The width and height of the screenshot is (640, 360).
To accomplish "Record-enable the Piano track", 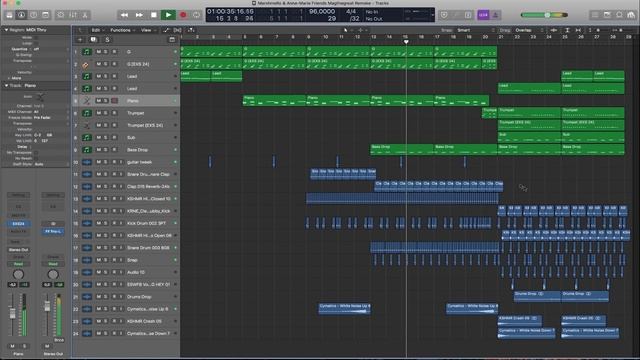I will [114, 101].
